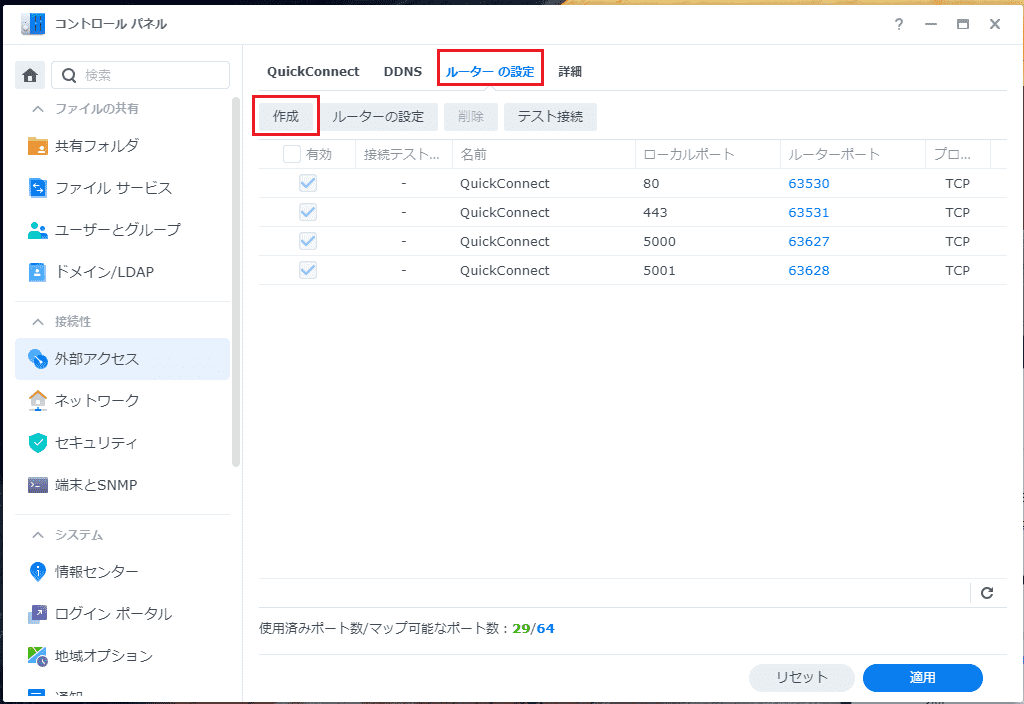The width and height of the screenshot is (1024, 704).
Task: Collapse the 接続性 section
Action: click(x=38, y=321)
